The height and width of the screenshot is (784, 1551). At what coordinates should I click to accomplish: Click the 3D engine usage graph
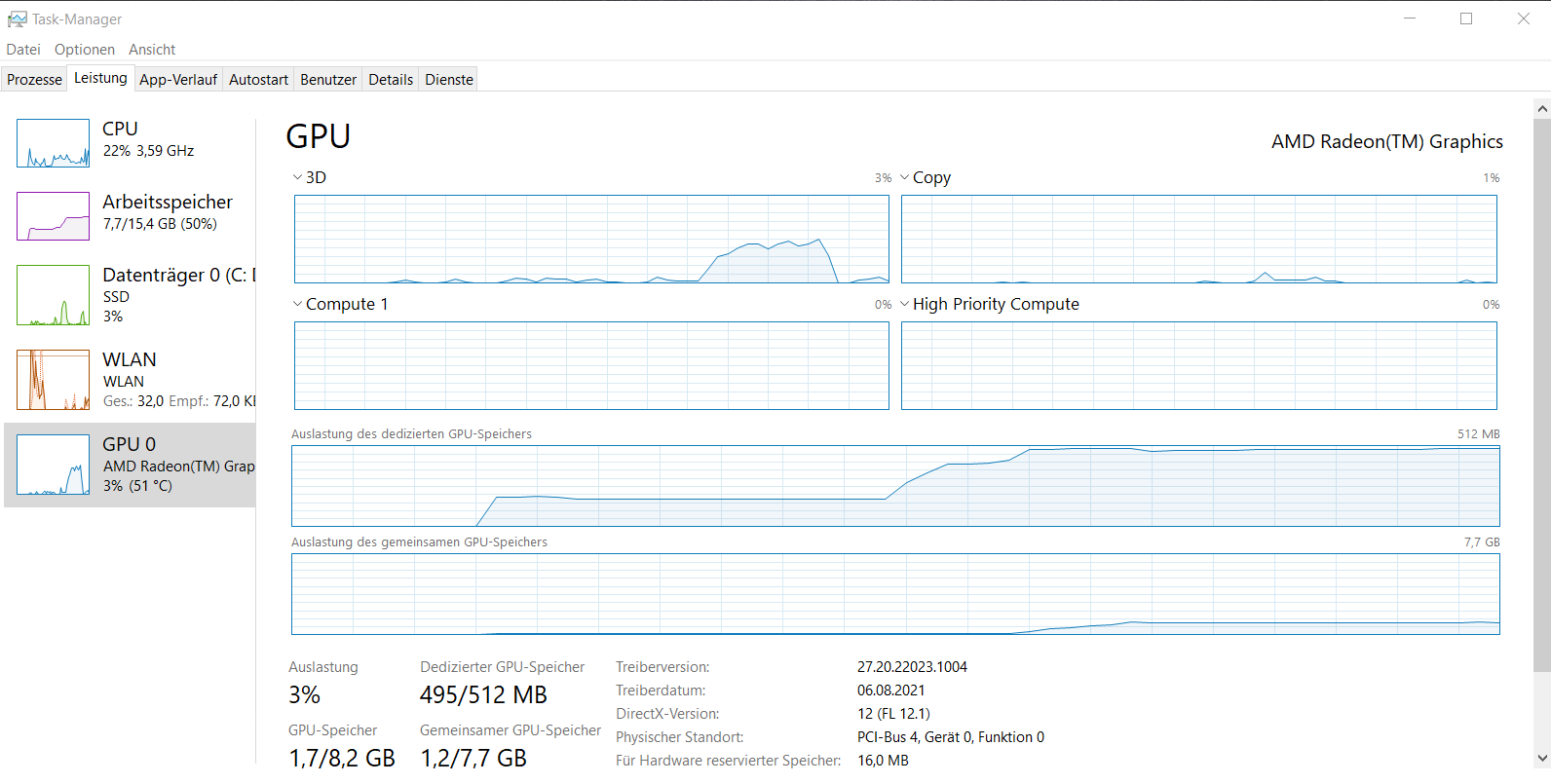(x=591, y=240)
